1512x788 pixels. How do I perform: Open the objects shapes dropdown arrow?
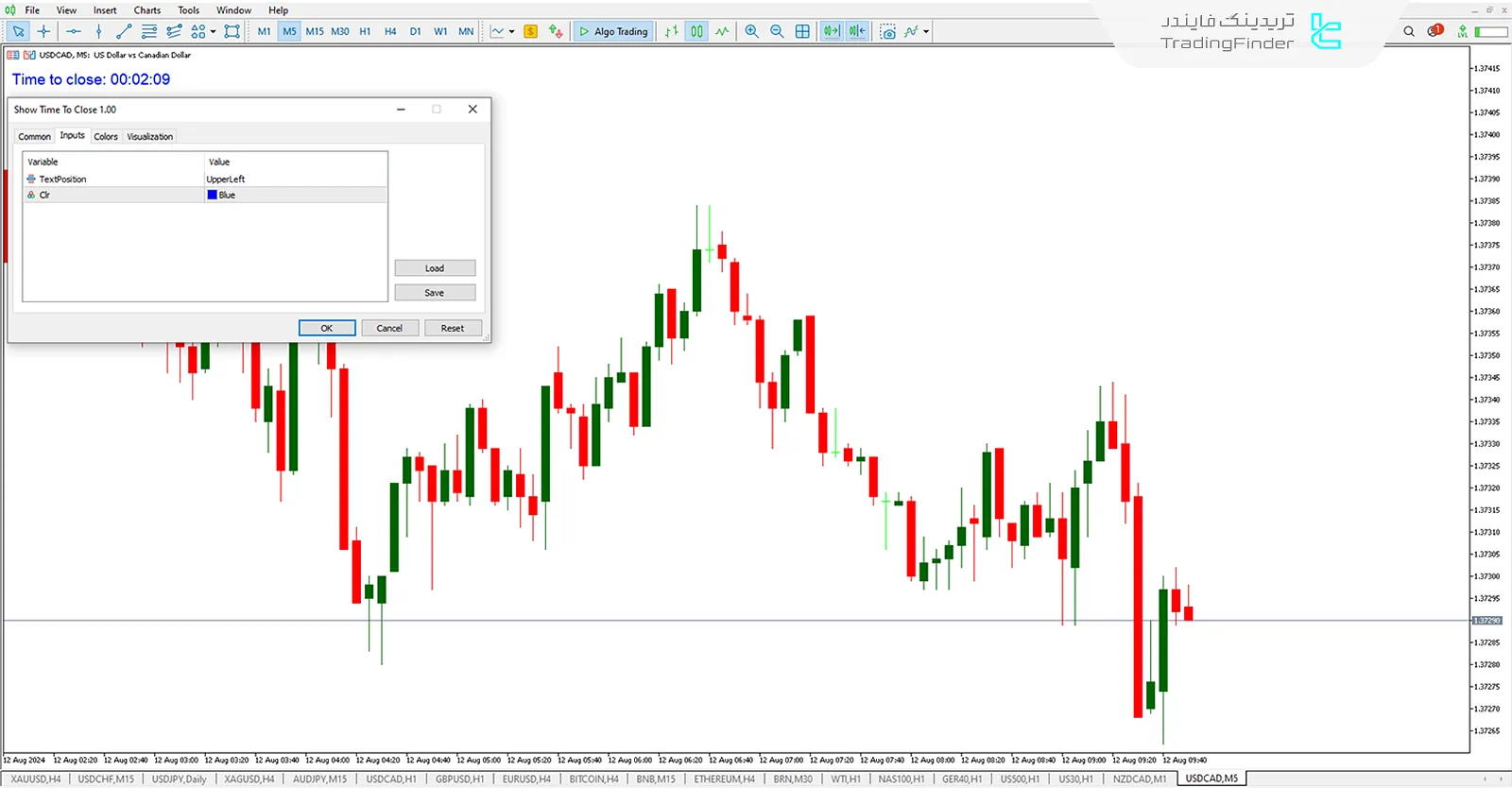(x=213, y=31)
